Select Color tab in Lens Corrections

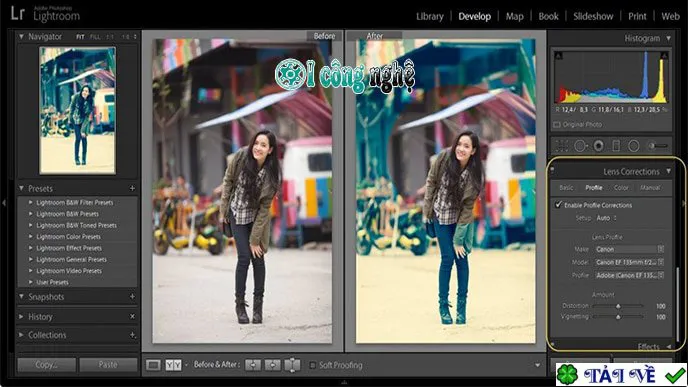pyautogui.click(x=621, y=187)
